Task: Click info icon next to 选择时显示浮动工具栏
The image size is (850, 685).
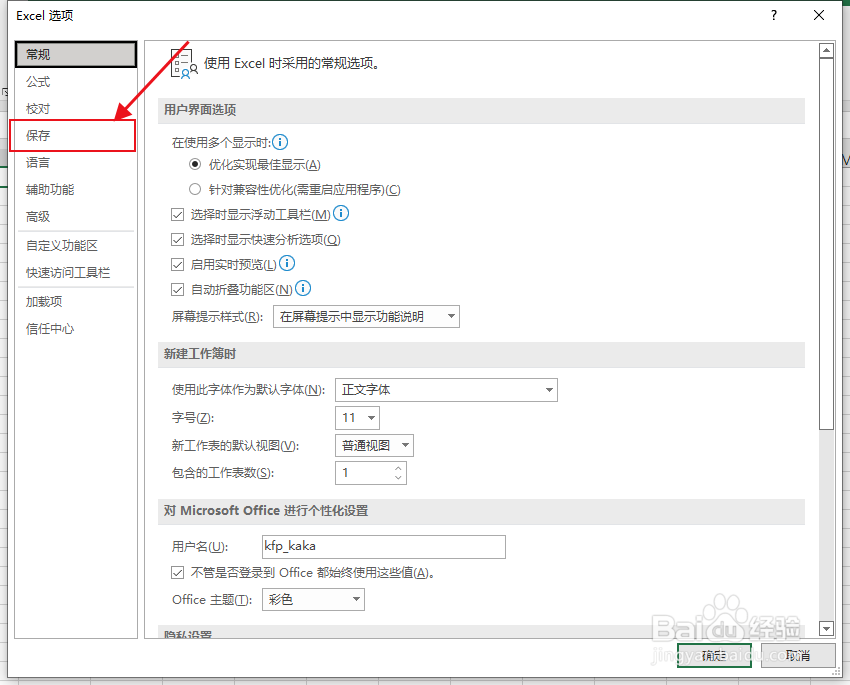Action: coord(340,214)
